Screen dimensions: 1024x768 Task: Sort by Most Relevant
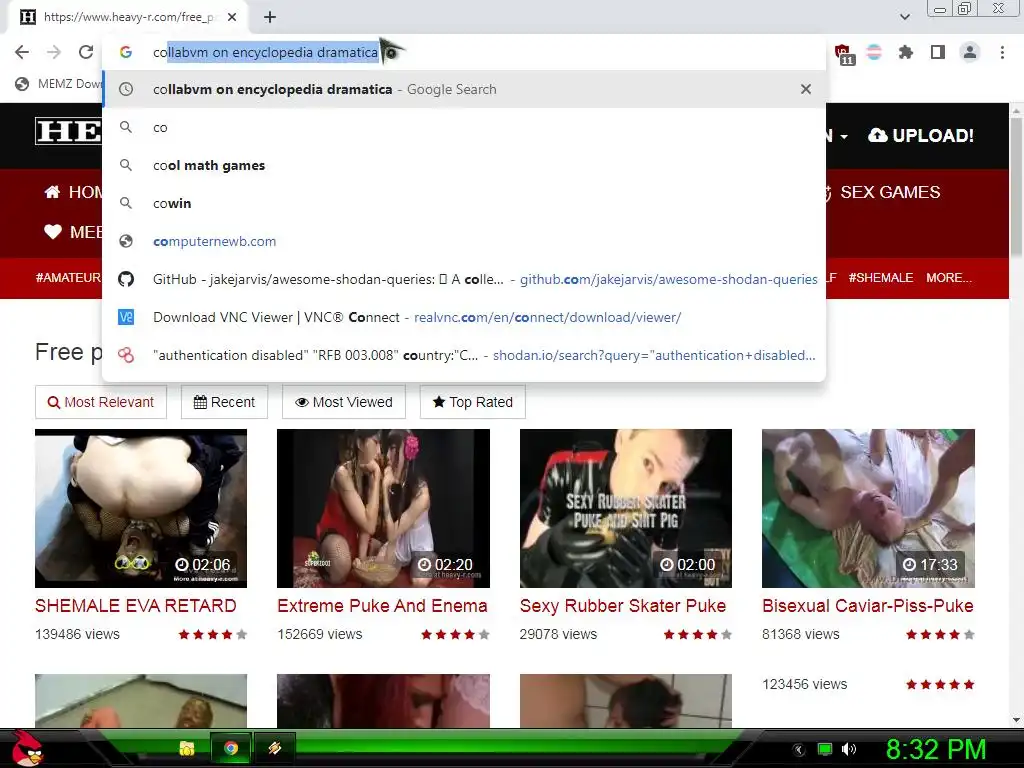(x=101, y=402)
